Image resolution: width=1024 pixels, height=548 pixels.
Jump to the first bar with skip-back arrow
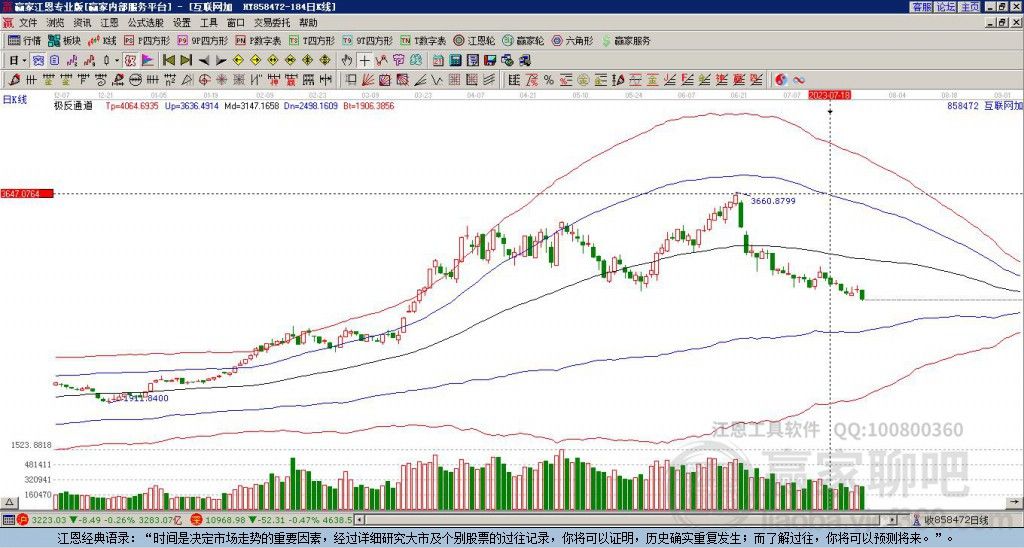pyautogui.click(x=167, y=60)
